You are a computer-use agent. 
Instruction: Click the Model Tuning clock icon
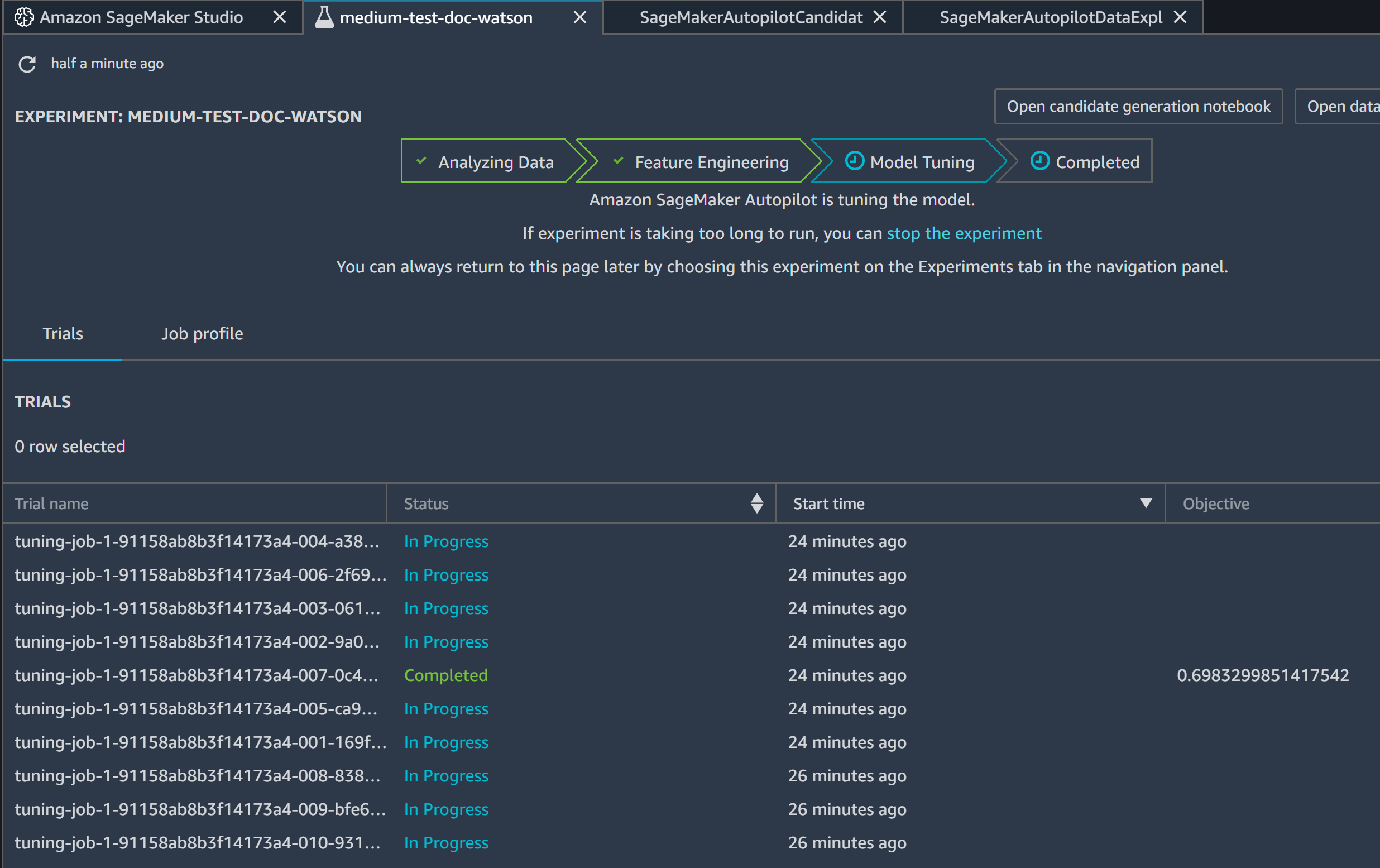[x=854, y=161]
